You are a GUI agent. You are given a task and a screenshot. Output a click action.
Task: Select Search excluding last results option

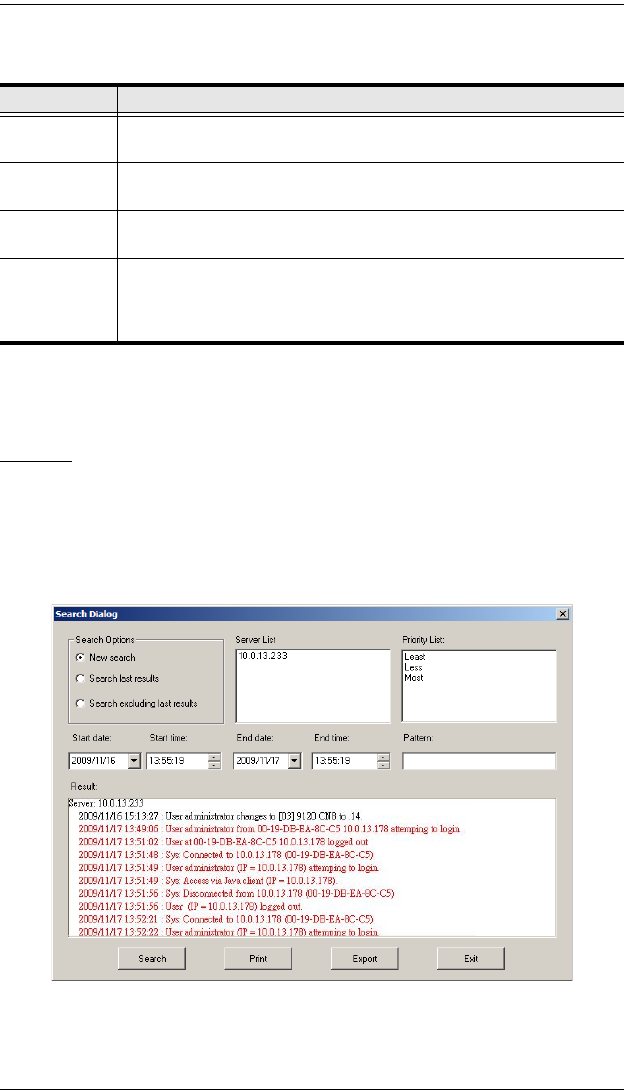click(80, 703)
